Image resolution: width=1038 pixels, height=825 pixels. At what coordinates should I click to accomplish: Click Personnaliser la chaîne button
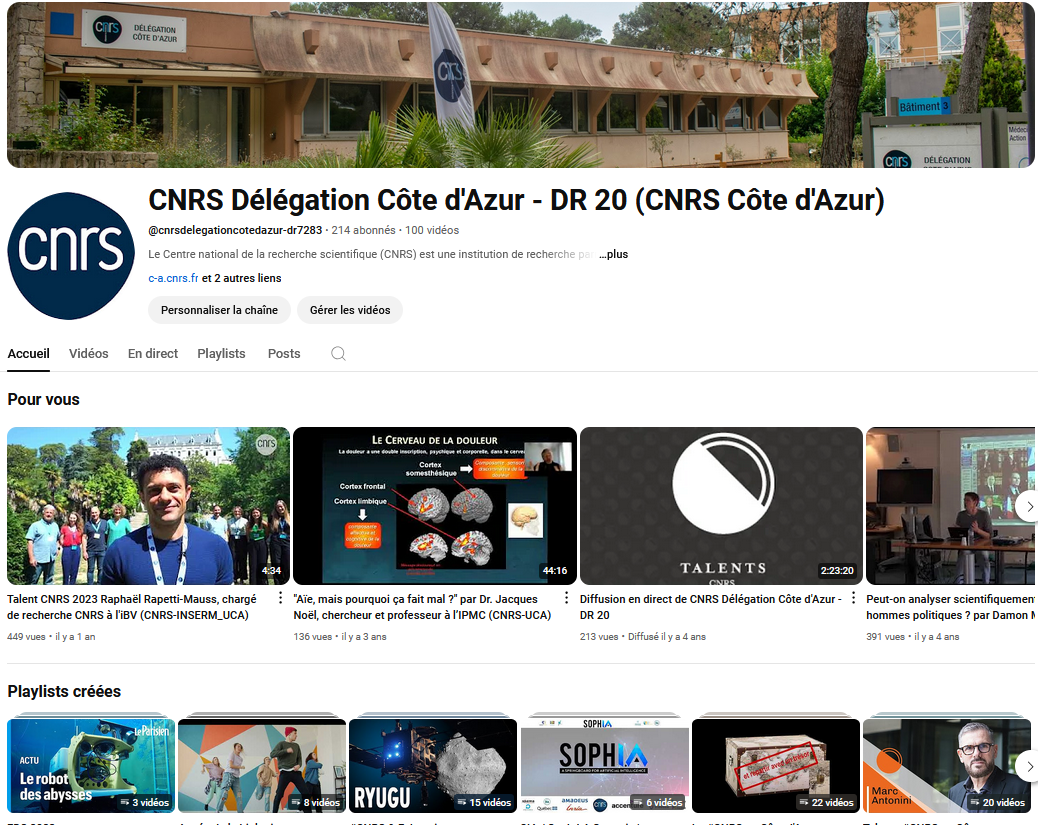click(x=219, y=310)
